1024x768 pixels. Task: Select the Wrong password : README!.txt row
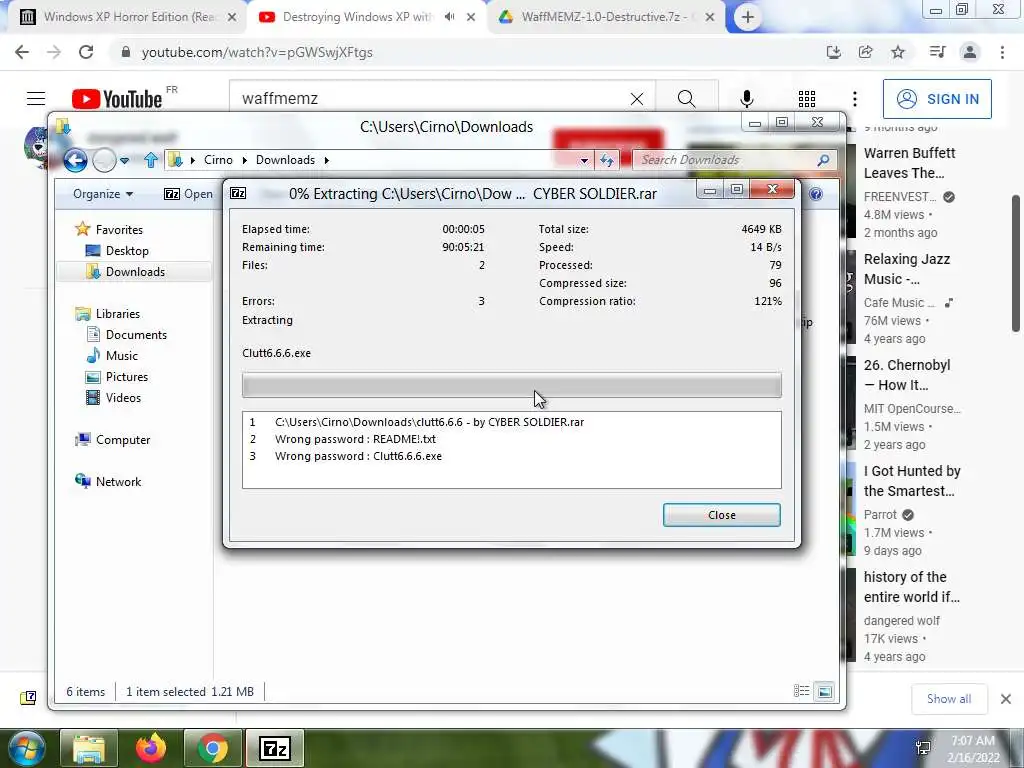point(511,439)
